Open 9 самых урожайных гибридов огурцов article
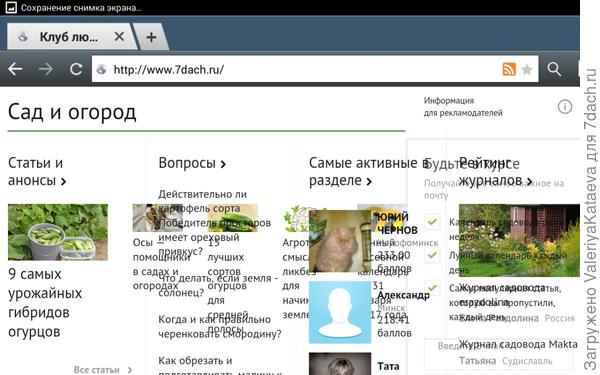600x375 pixels. [45, 303]
